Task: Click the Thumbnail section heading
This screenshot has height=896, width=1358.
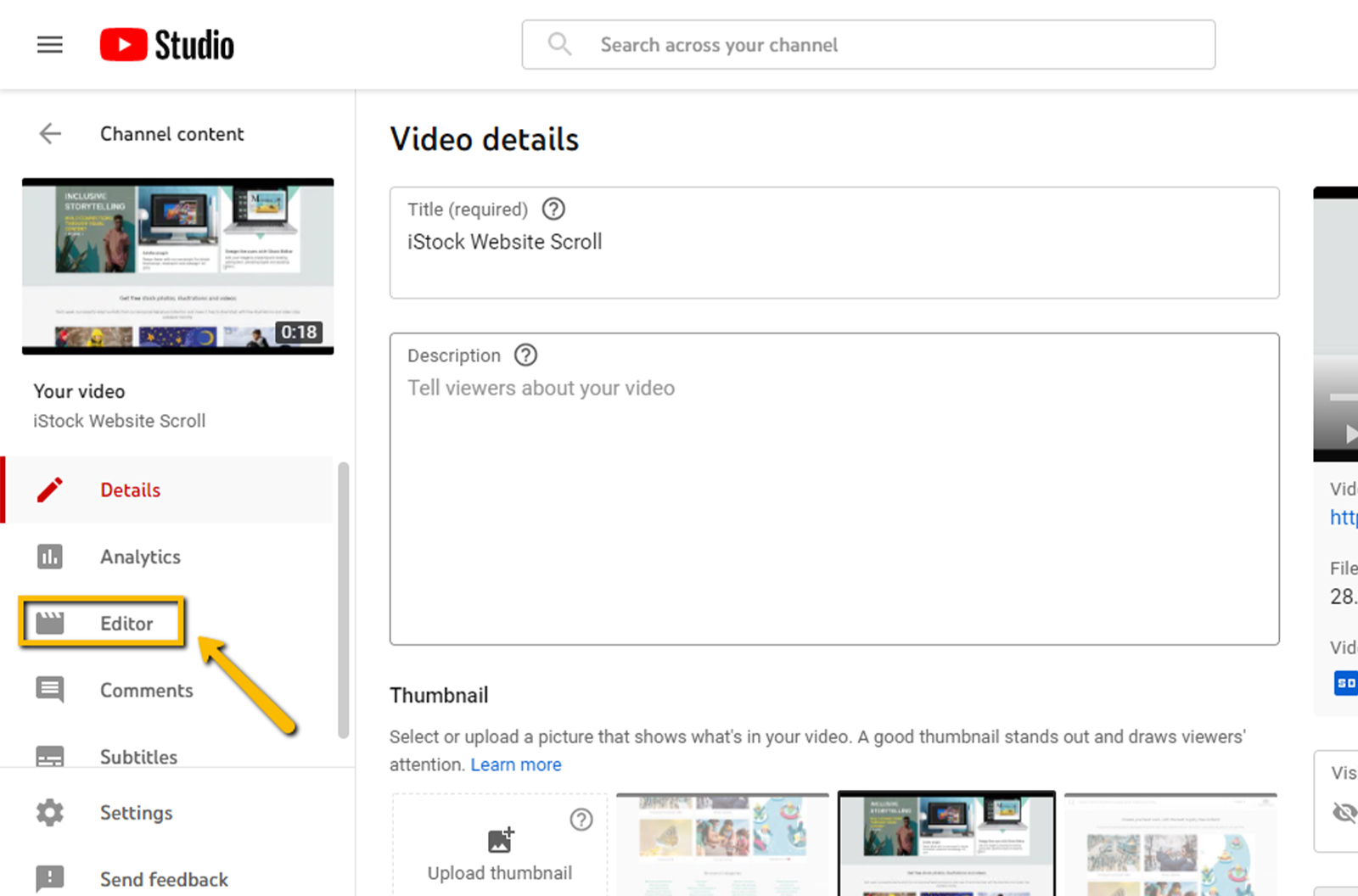Action: (439, 695)
